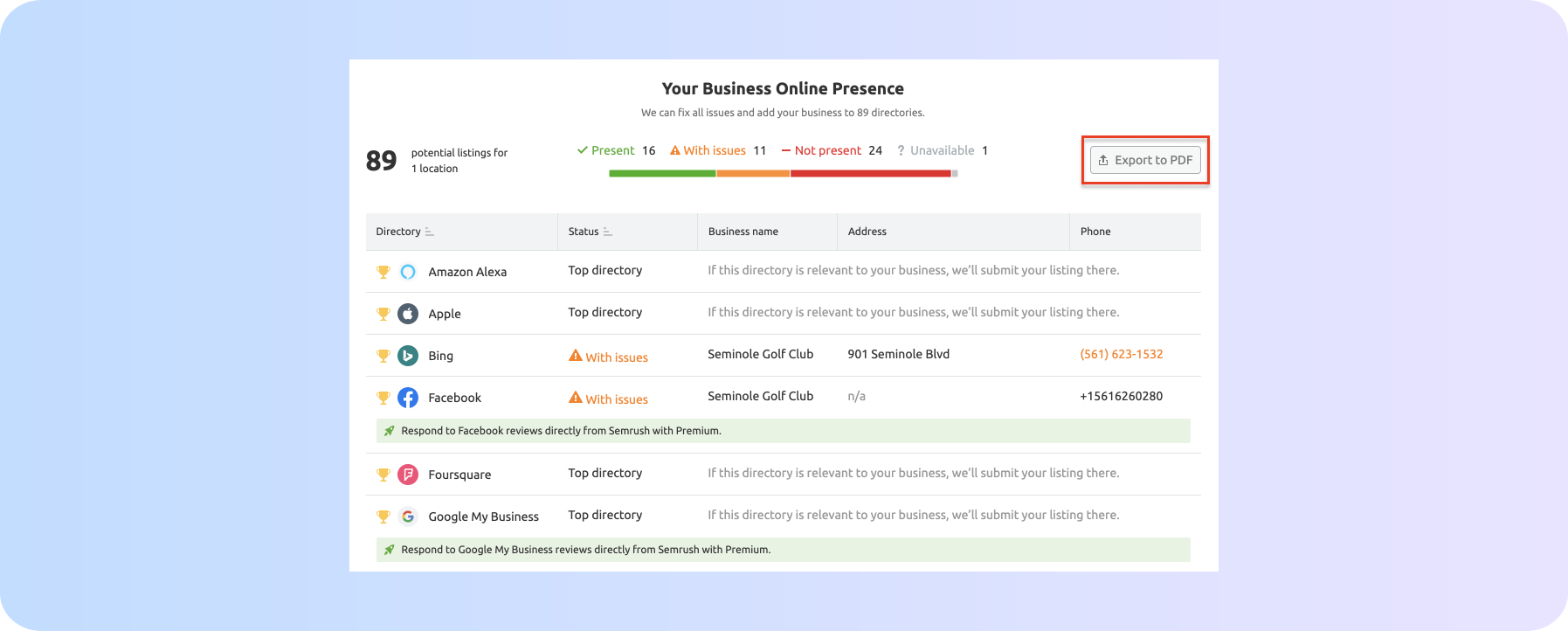This screenshot has height=631, width=1568.
Task: Click the Bing directory icon
Action: (x=408, y=356)
